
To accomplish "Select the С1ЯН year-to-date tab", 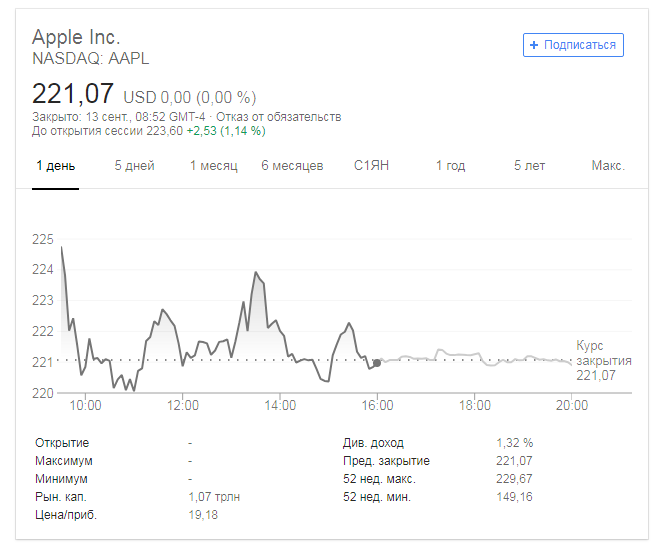I will (371, 165).
